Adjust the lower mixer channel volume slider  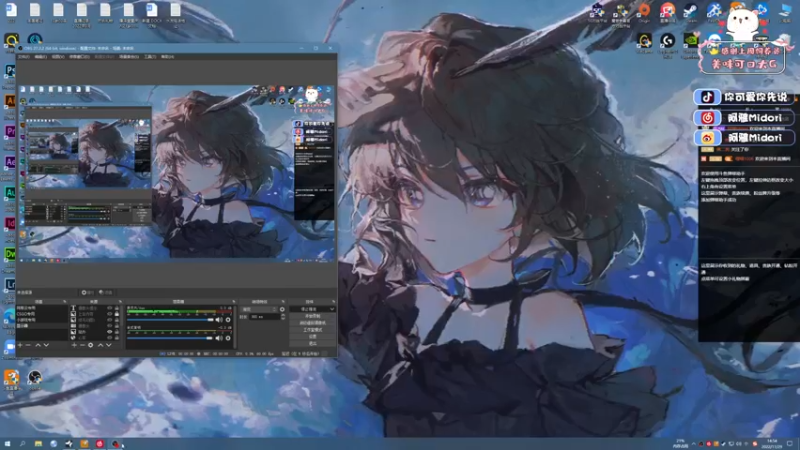pos(170,338)
